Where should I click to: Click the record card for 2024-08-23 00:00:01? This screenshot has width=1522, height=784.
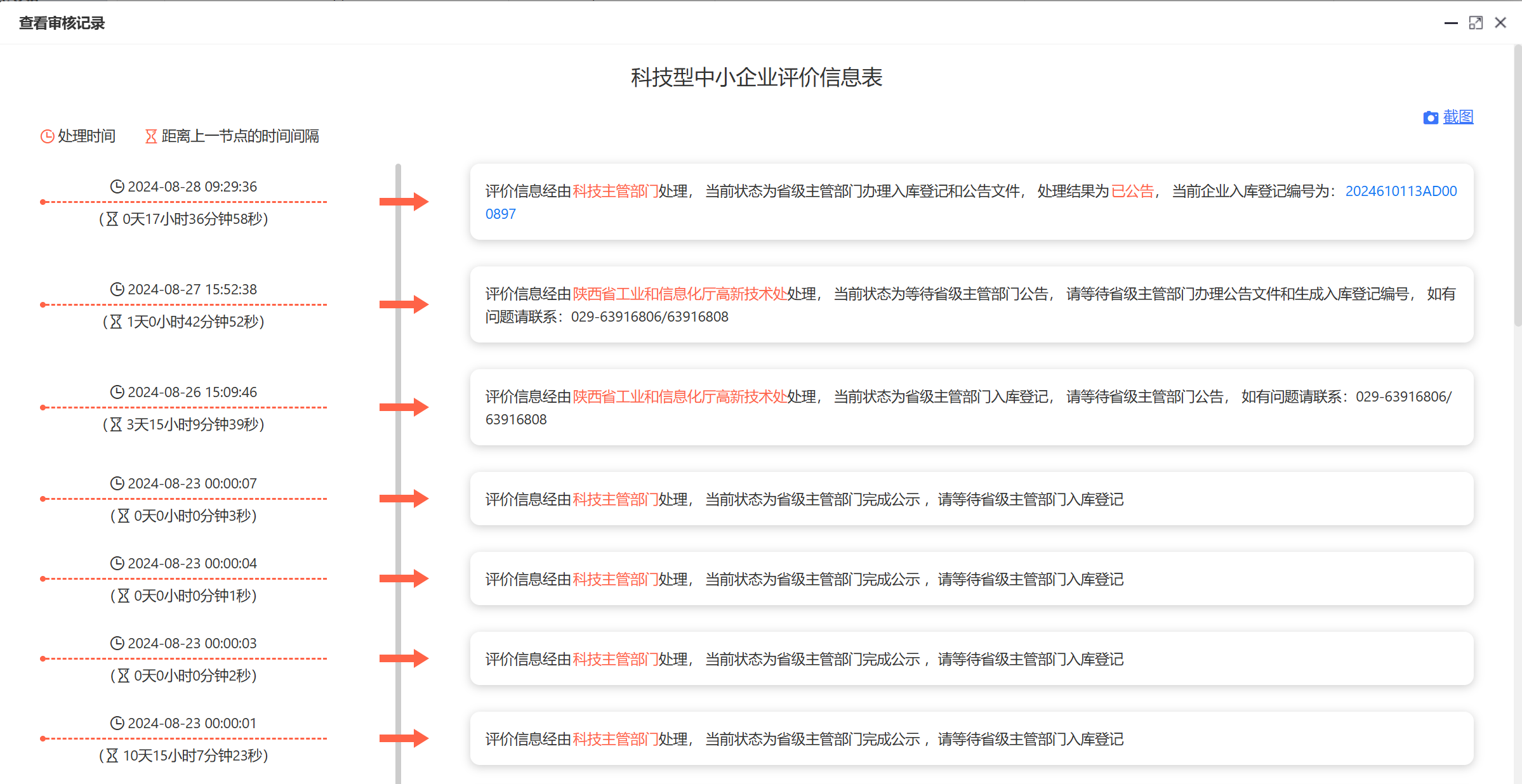[971, 738]
